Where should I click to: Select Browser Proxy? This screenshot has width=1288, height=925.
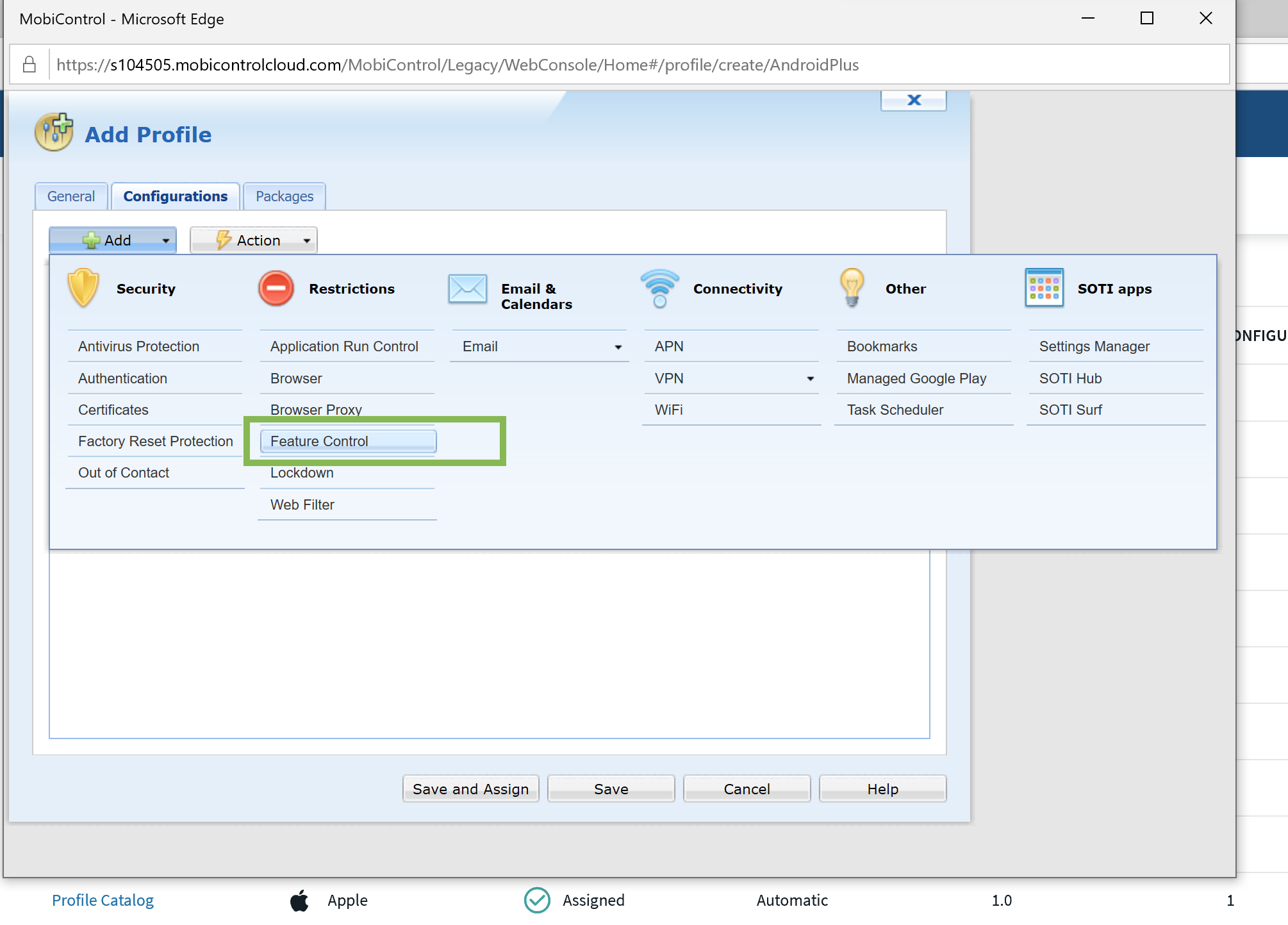(347, 410)
